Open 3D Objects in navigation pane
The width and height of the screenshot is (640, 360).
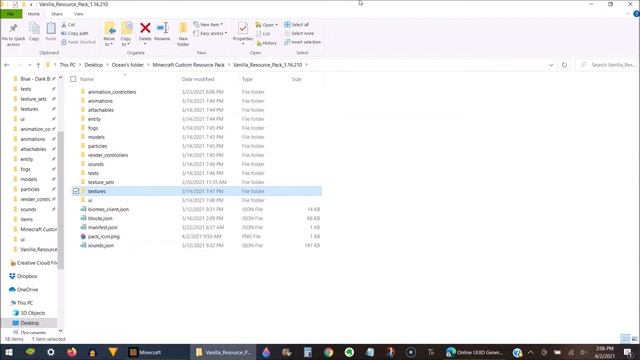(29, 313)
